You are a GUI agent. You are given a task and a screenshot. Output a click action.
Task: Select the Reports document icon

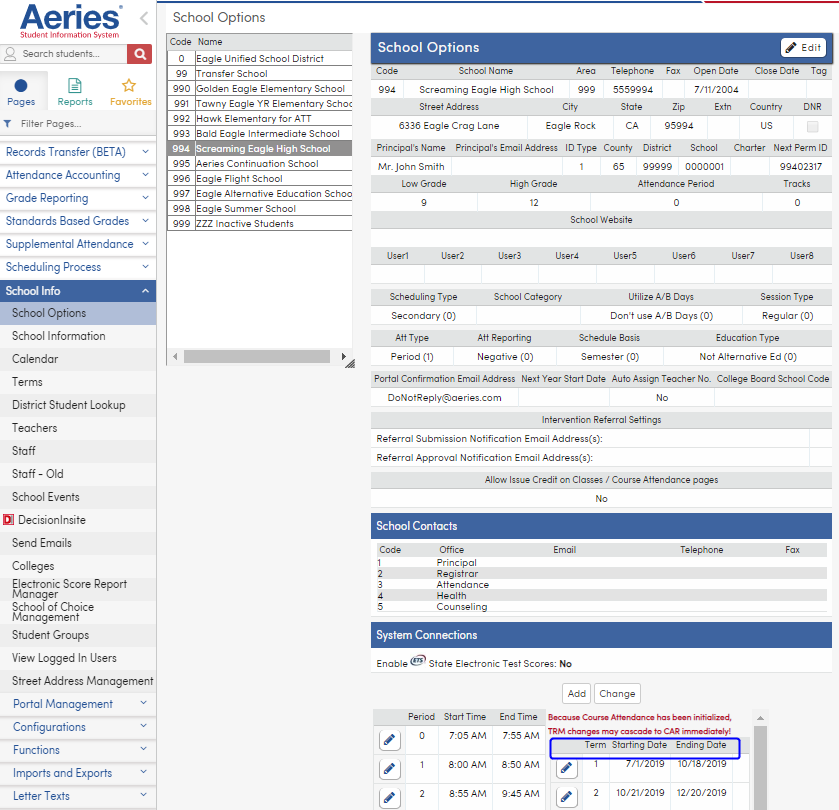tap(74, 84)
